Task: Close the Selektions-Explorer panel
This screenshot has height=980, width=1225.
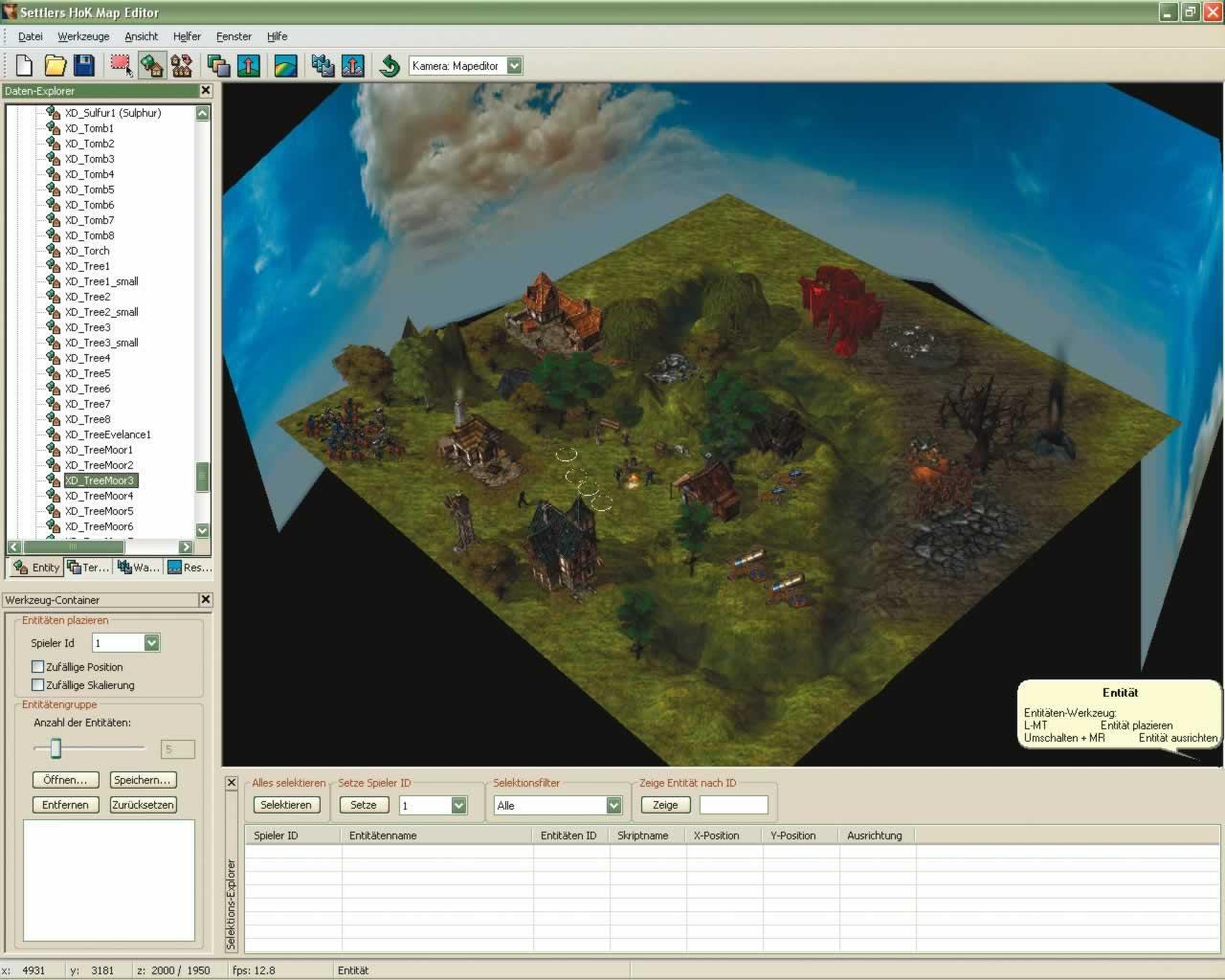Action: pyautogui.click(x=231, y=782)
